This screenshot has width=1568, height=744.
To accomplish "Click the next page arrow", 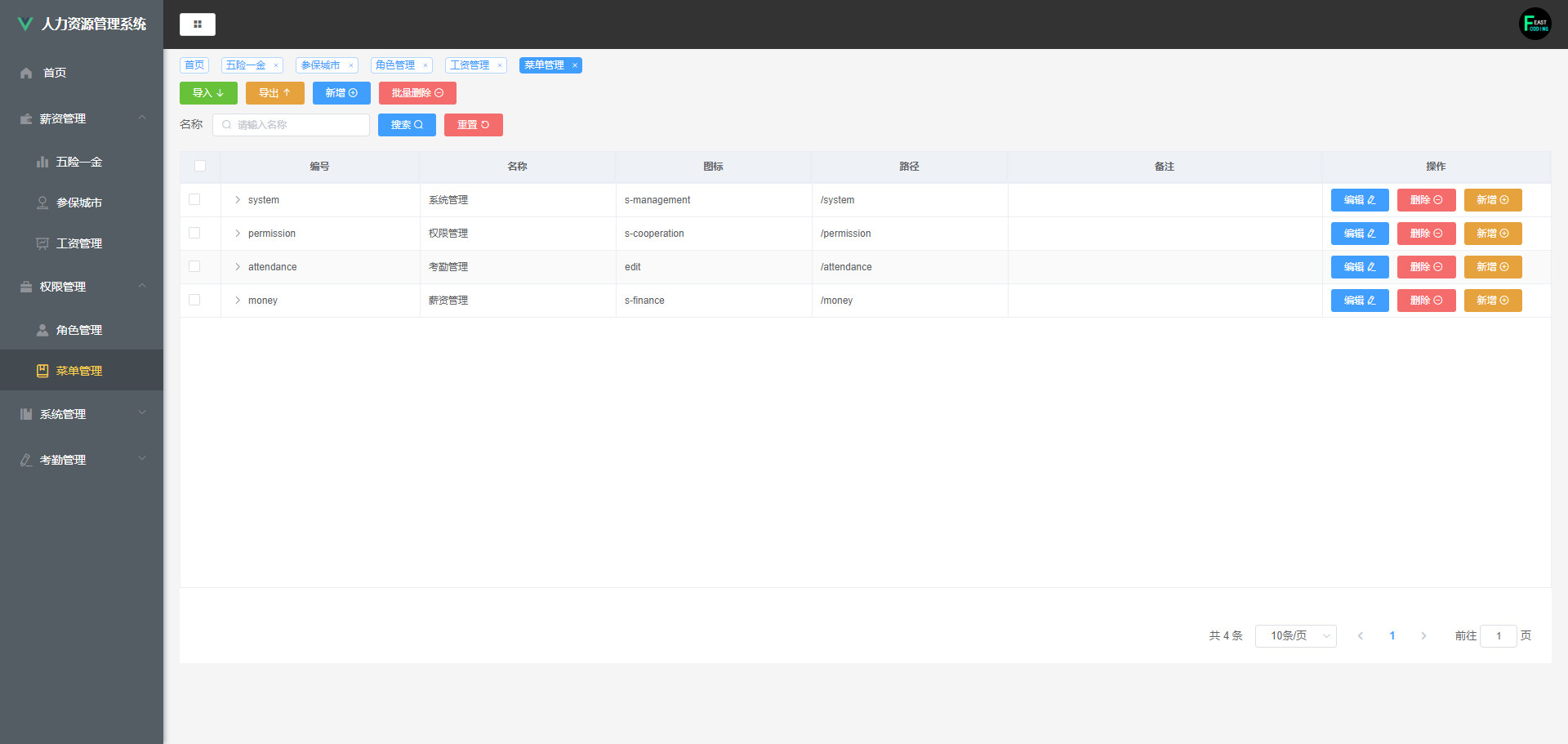I will click(x=1423, y=636).
